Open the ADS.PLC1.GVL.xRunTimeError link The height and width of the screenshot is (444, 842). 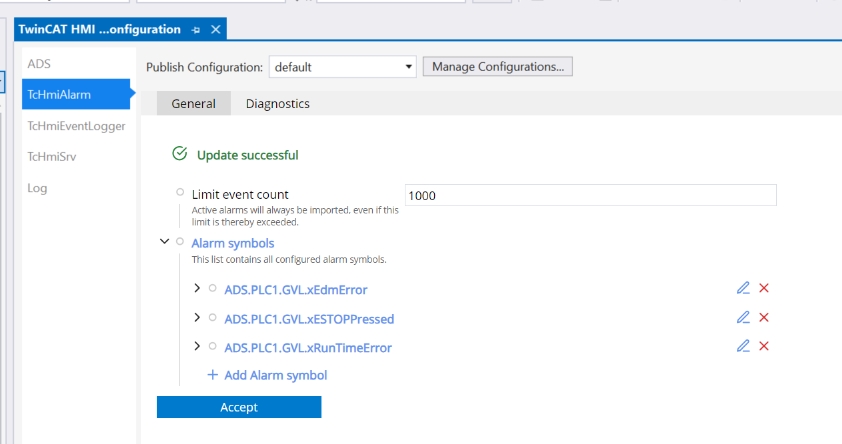coord(308,348)
